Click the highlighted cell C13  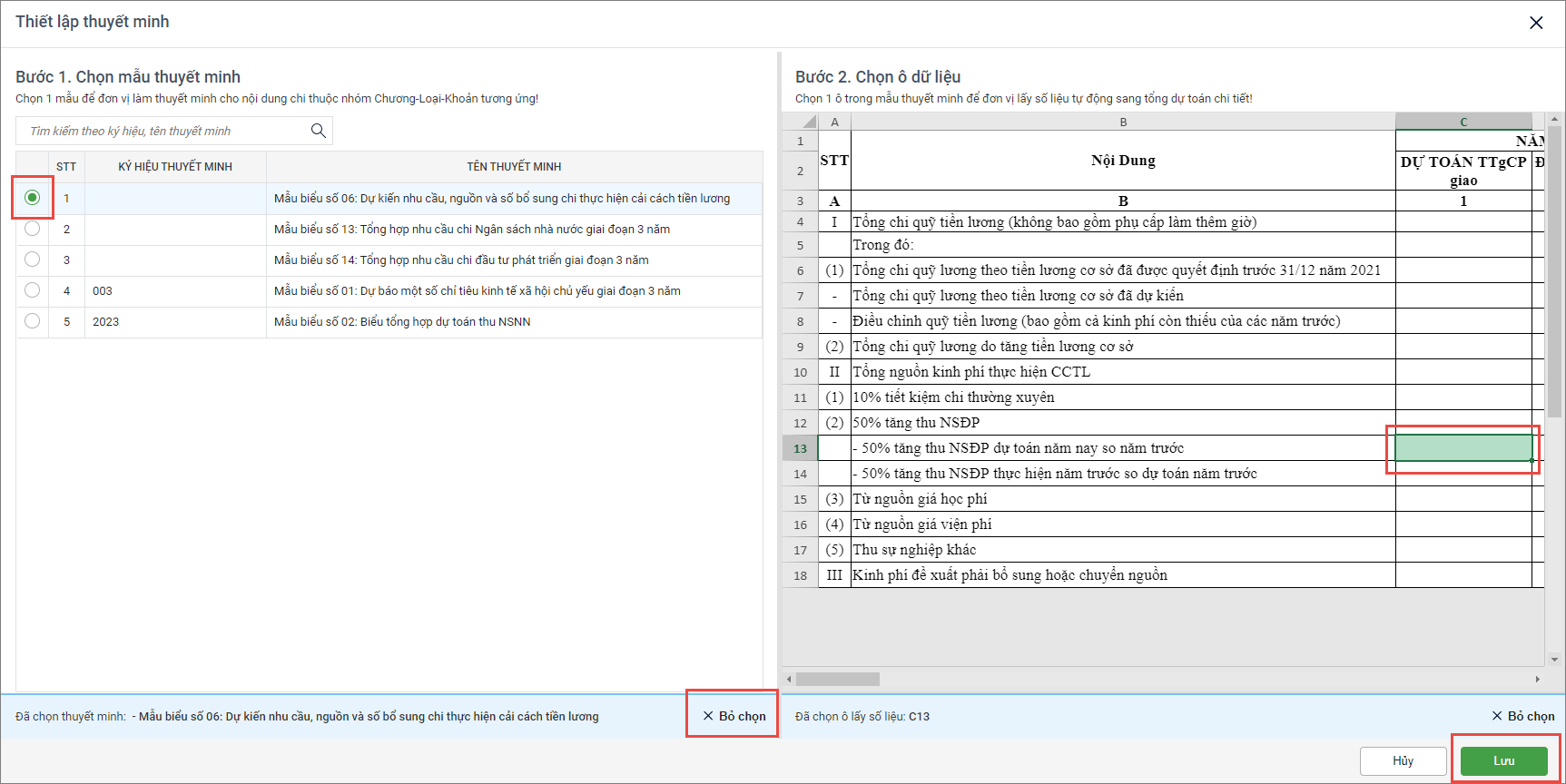tap(1463, 448)
